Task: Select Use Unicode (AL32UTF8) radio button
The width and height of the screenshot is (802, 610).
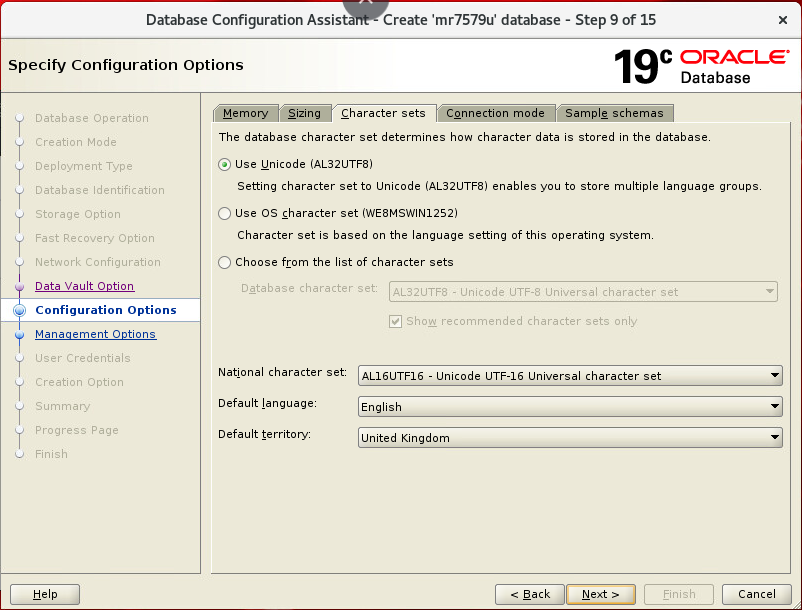Action: coord(224,164)
